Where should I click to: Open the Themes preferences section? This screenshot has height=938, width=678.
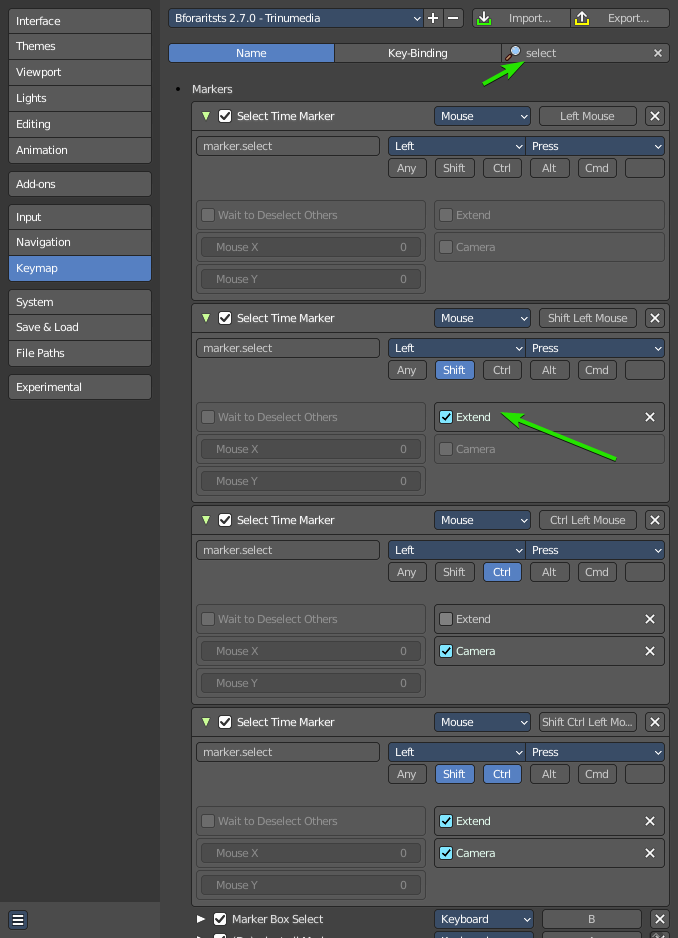click(80, 46)
